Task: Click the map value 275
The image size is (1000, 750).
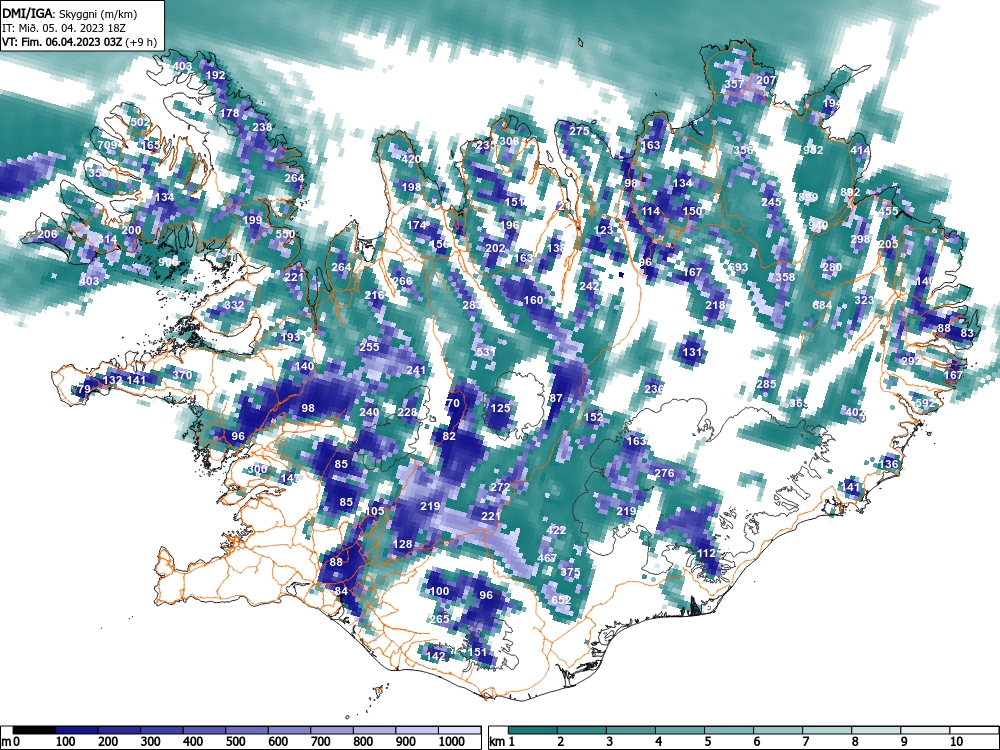Action: point(579,131)
